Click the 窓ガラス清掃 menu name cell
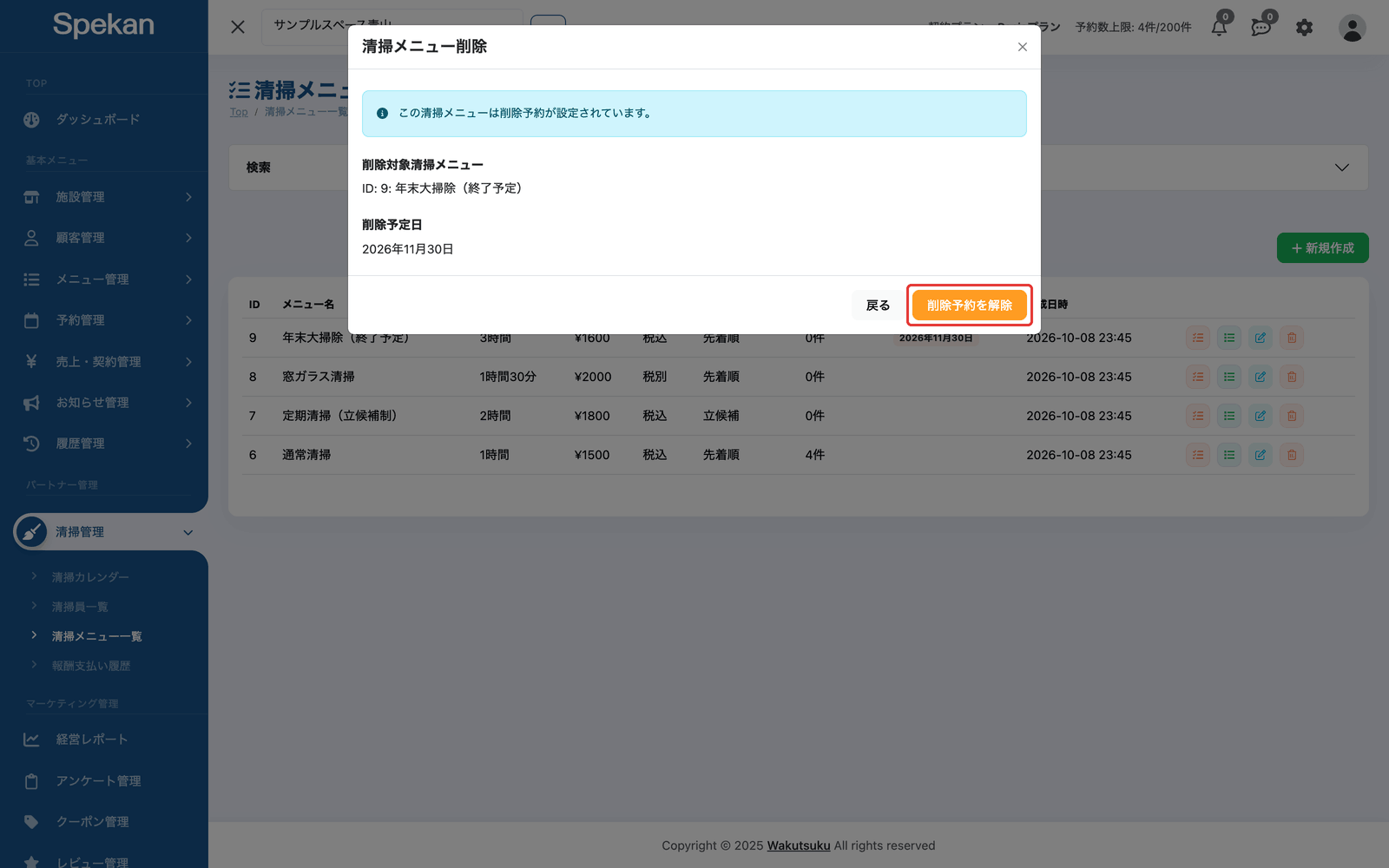This screenshot has width=1389, height=868. (319, 377)
